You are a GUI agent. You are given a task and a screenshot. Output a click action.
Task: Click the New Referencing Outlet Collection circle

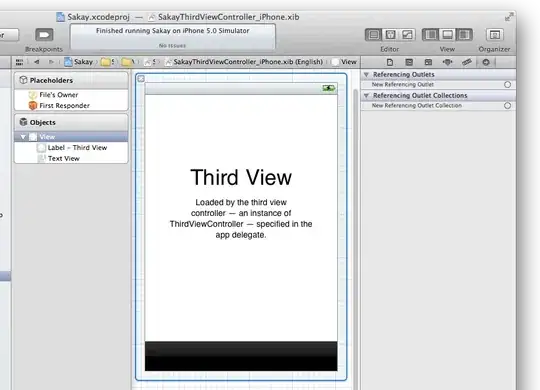pyautogui.click(x=507, y=105)
